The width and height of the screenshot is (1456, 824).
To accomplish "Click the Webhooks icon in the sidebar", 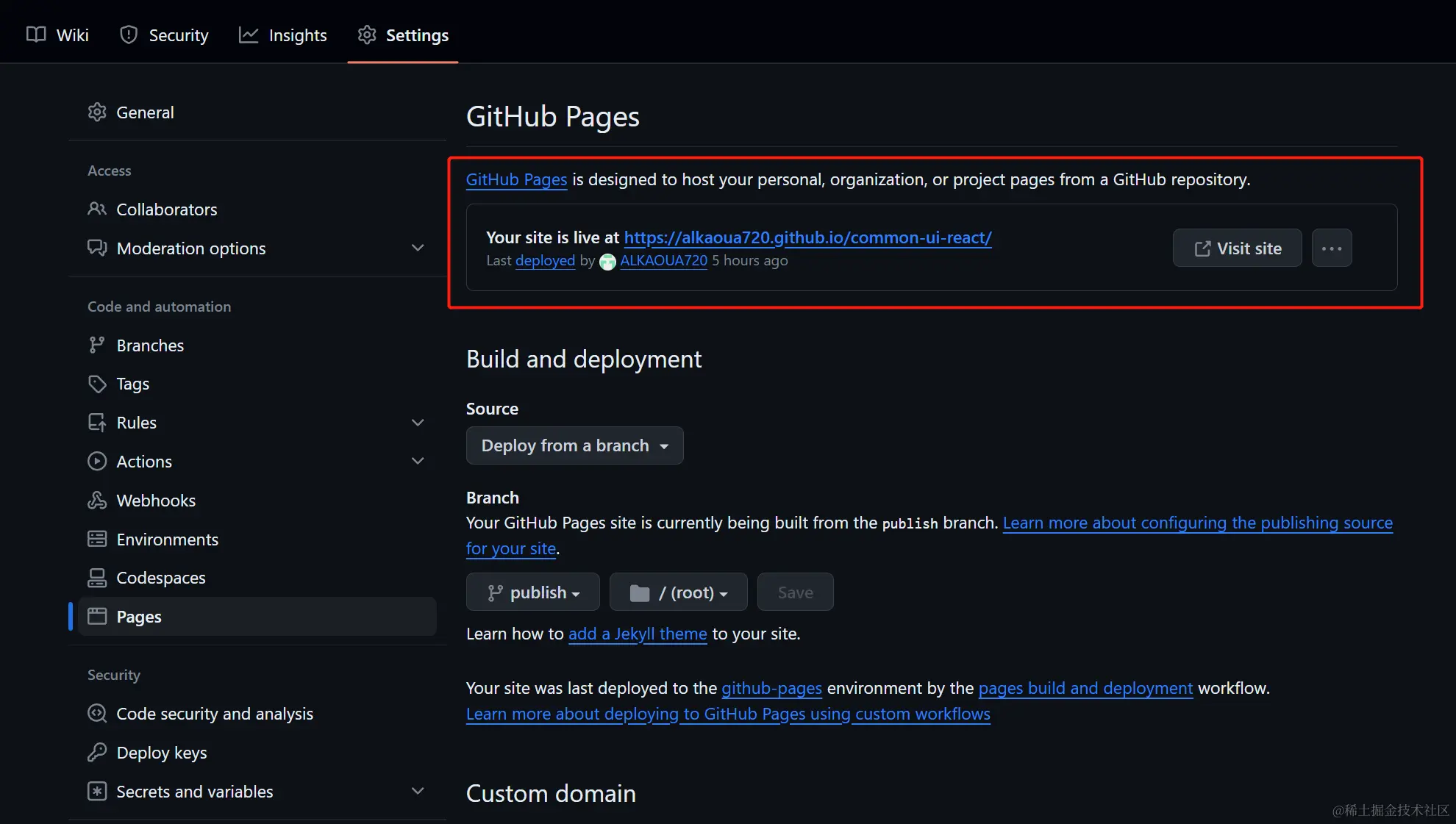I will tap(98, 500).
